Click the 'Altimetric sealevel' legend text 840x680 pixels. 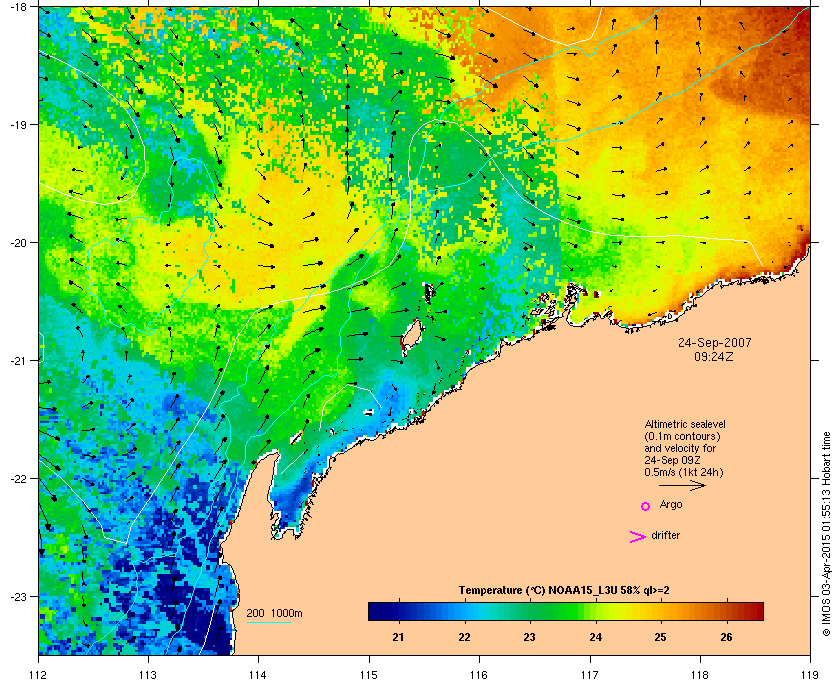tap(685, 424)
